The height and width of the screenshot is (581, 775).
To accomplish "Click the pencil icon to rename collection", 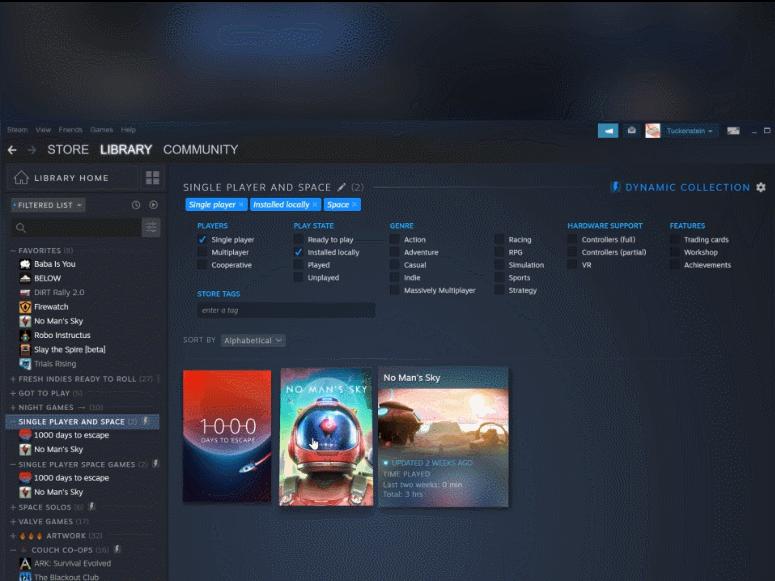I will tap(341, 187).
